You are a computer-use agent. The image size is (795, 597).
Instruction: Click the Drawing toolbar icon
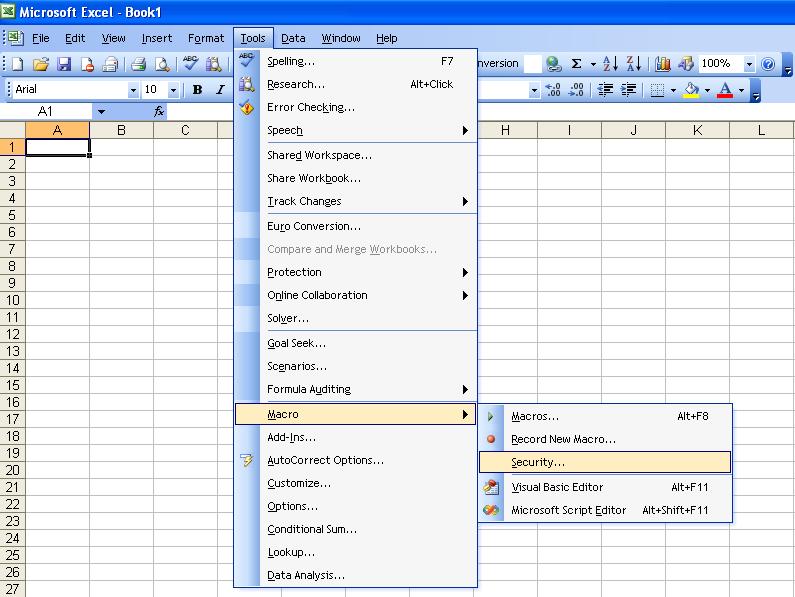pyautogui.click(x=685, y=63)
